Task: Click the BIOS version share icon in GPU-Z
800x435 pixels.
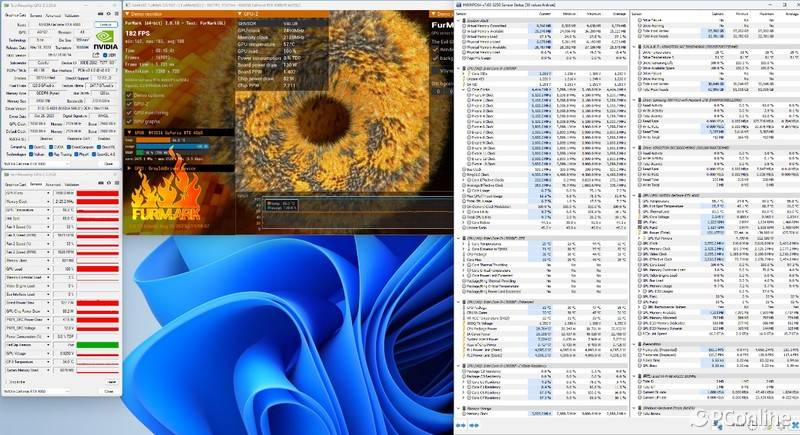Action: click(95, 55)
